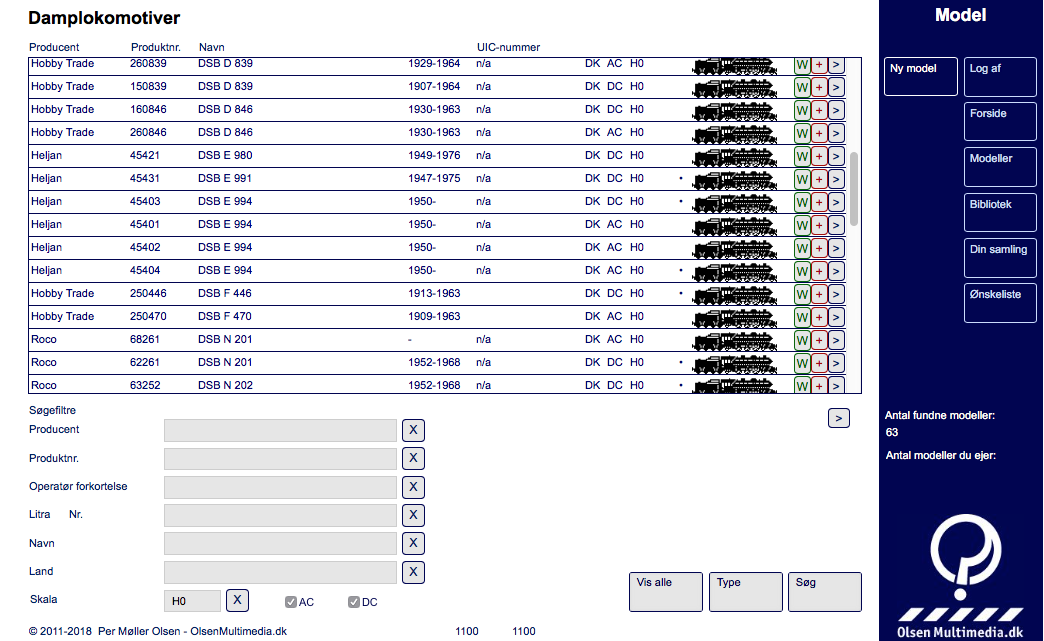The image size is (1044, 641).
Task: Create a new model with Ny model
Action: 921,77
